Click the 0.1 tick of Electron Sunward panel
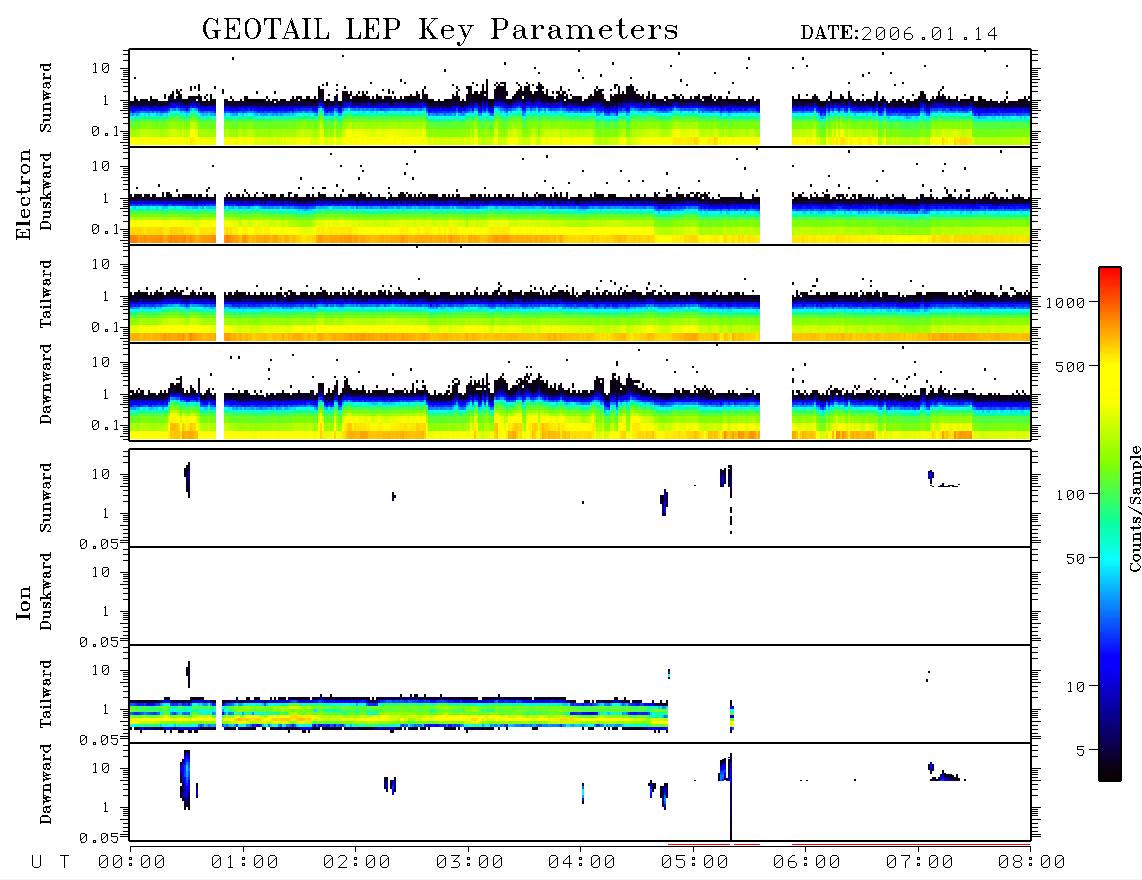The height and width of the screenshot is (880, 1142). [104, 131]
